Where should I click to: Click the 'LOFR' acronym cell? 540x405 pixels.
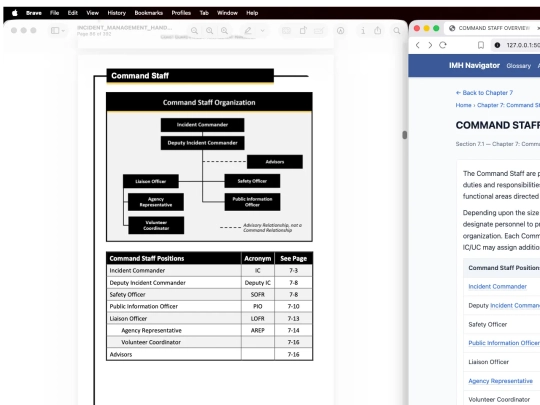tap(258, 319)
